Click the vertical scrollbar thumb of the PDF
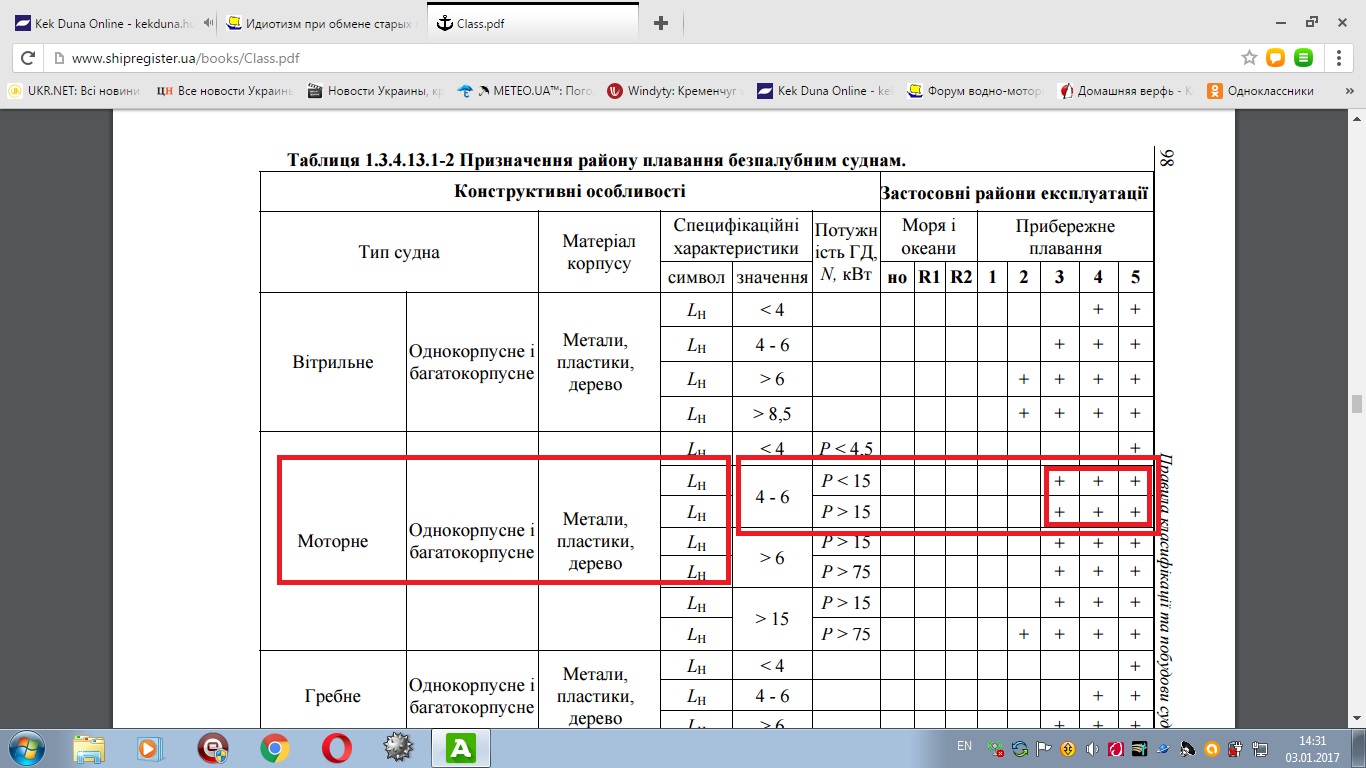1366x768 pixels. (x=1358, y=404)
